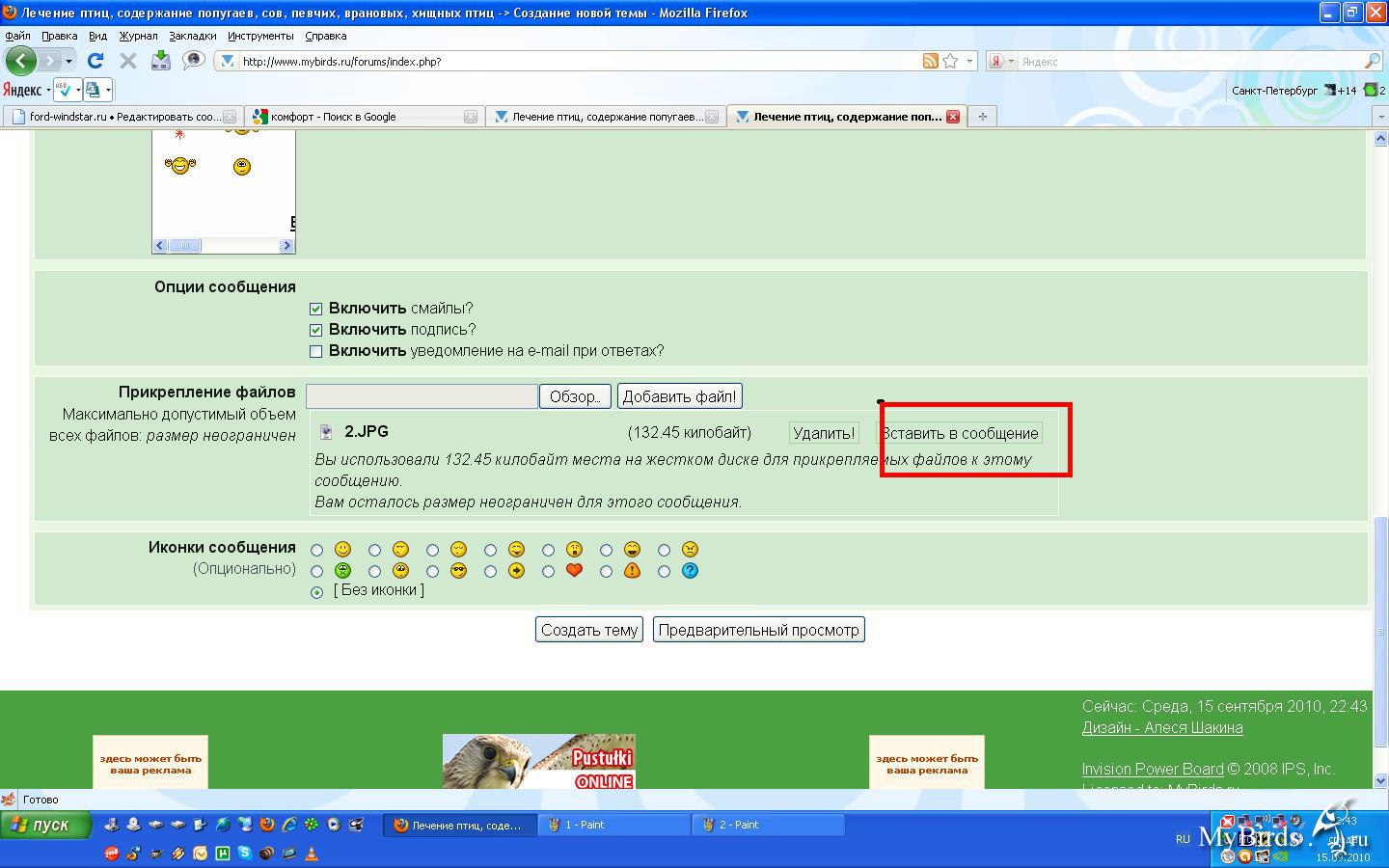Open the spell-check icon's dropdown arrow
The image size is (1389, 868).
(78, 90)
